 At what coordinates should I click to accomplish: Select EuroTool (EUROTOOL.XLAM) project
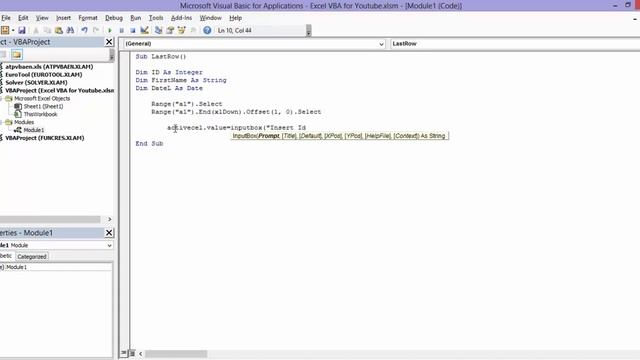[x=44, y=75]
